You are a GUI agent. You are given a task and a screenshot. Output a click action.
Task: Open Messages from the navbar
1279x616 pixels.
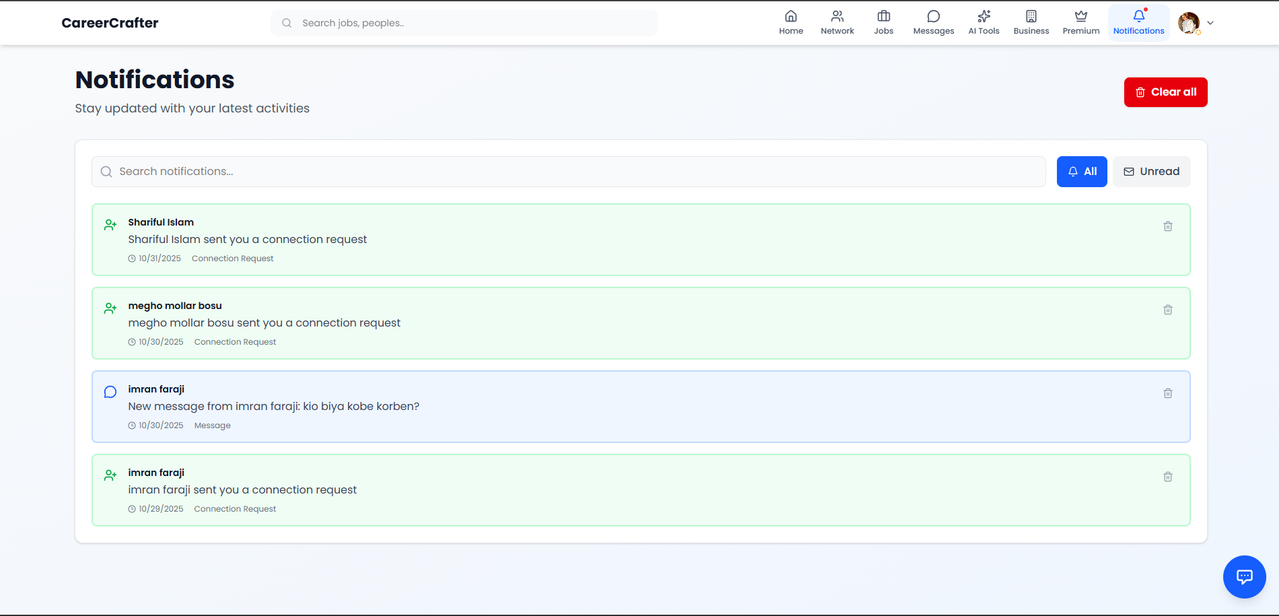coord(933,22)
